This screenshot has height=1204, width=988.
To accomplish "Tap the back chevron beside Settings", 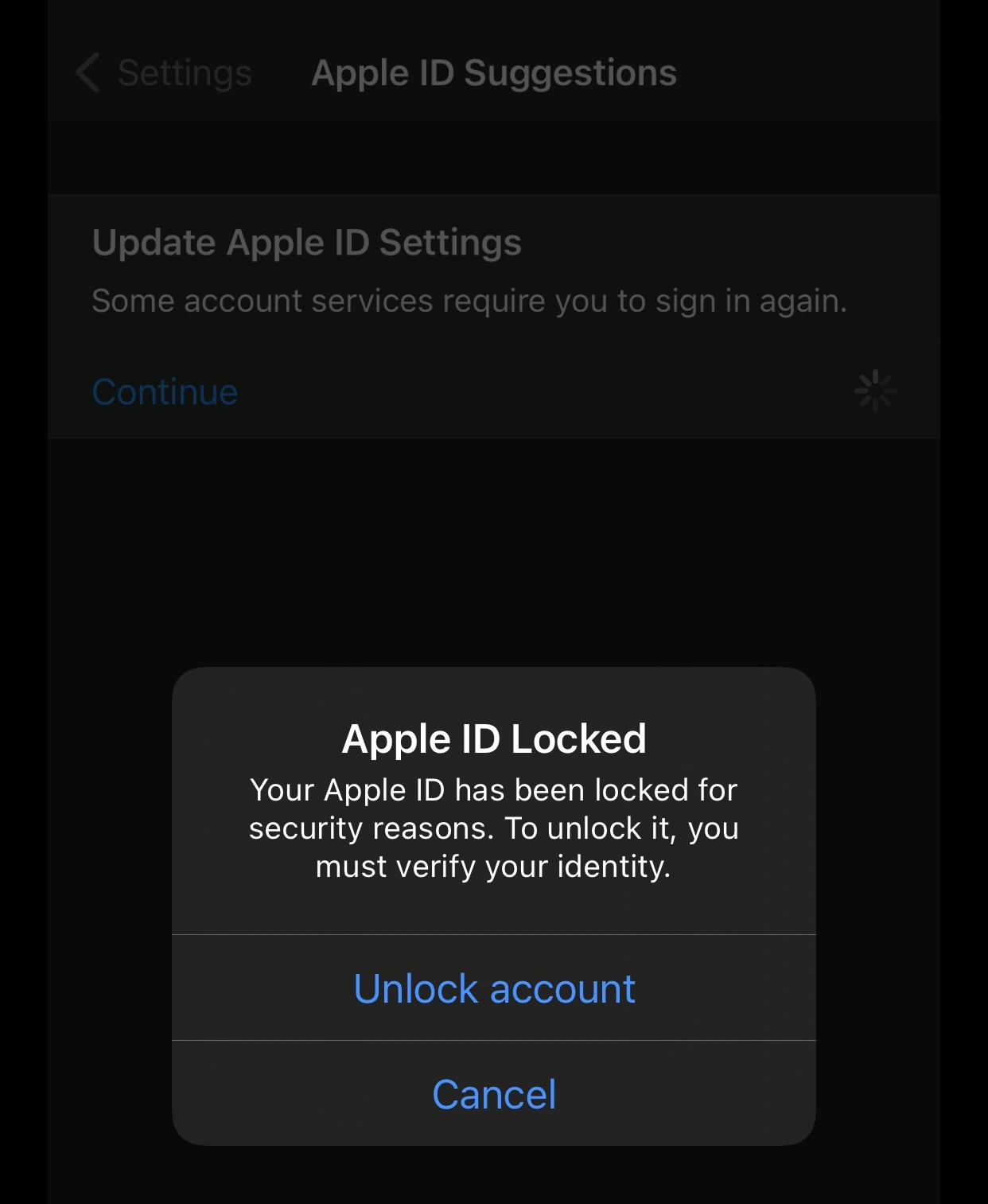I will [x=88, y=73].
